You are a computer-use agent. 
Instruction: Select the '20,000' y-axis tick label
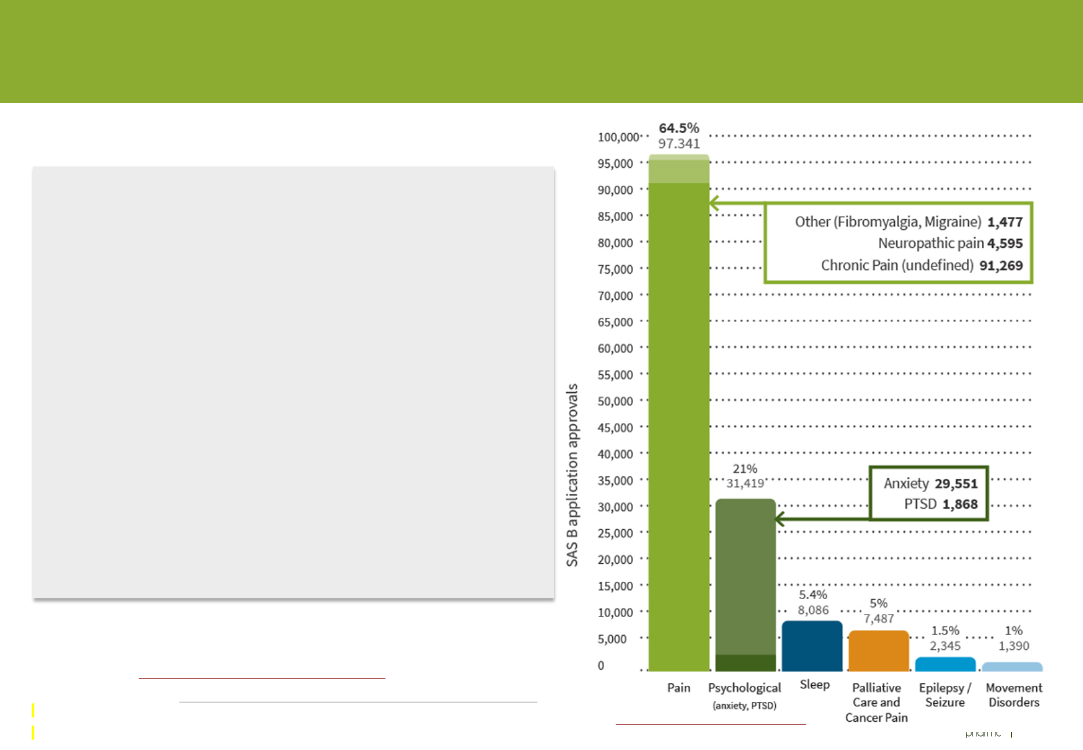click(x=615, y=559)
